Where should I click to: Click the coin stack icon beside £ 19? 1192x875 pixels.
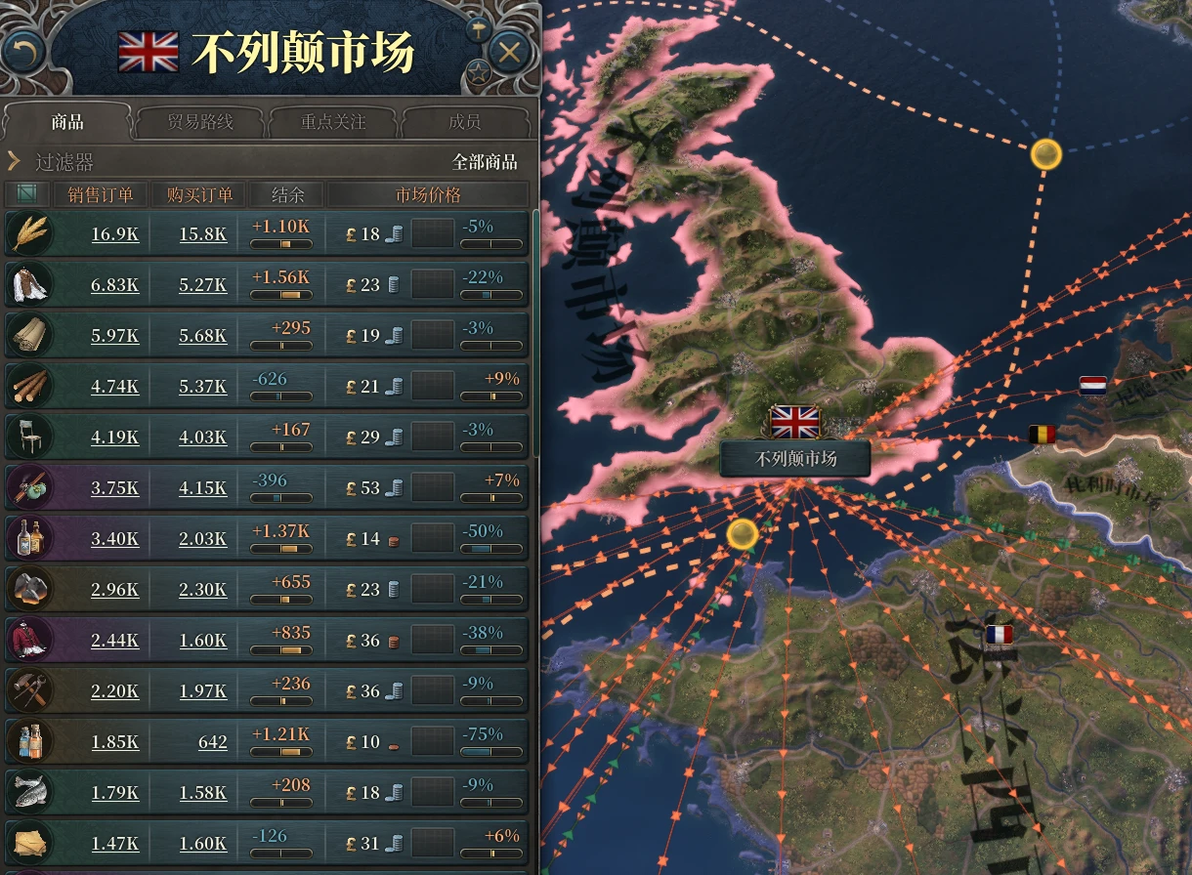pos(394,335)
